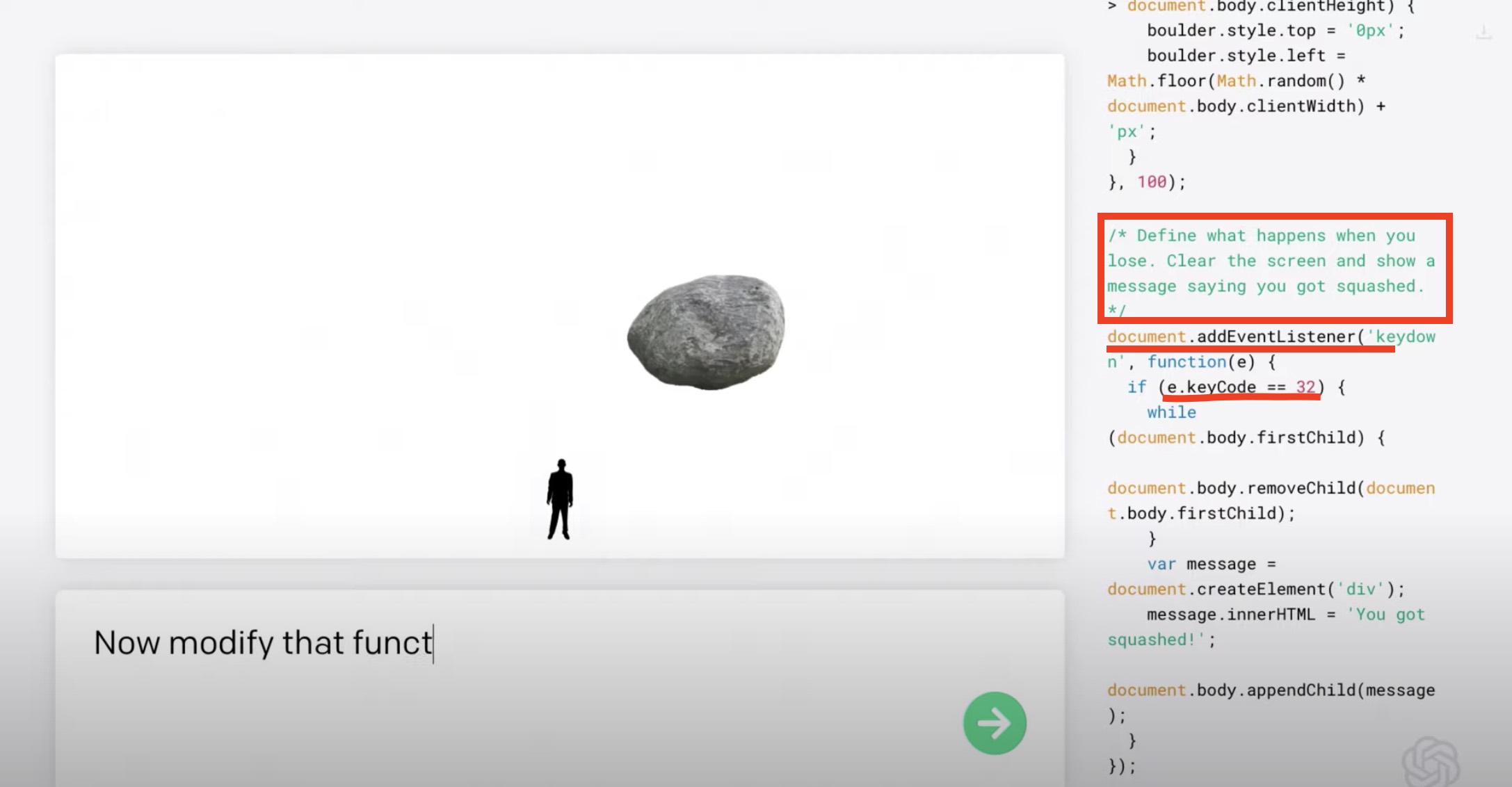Click the '}, 100);' interval line
This screenshot has height=787, width=1512.
point(1146,182)
